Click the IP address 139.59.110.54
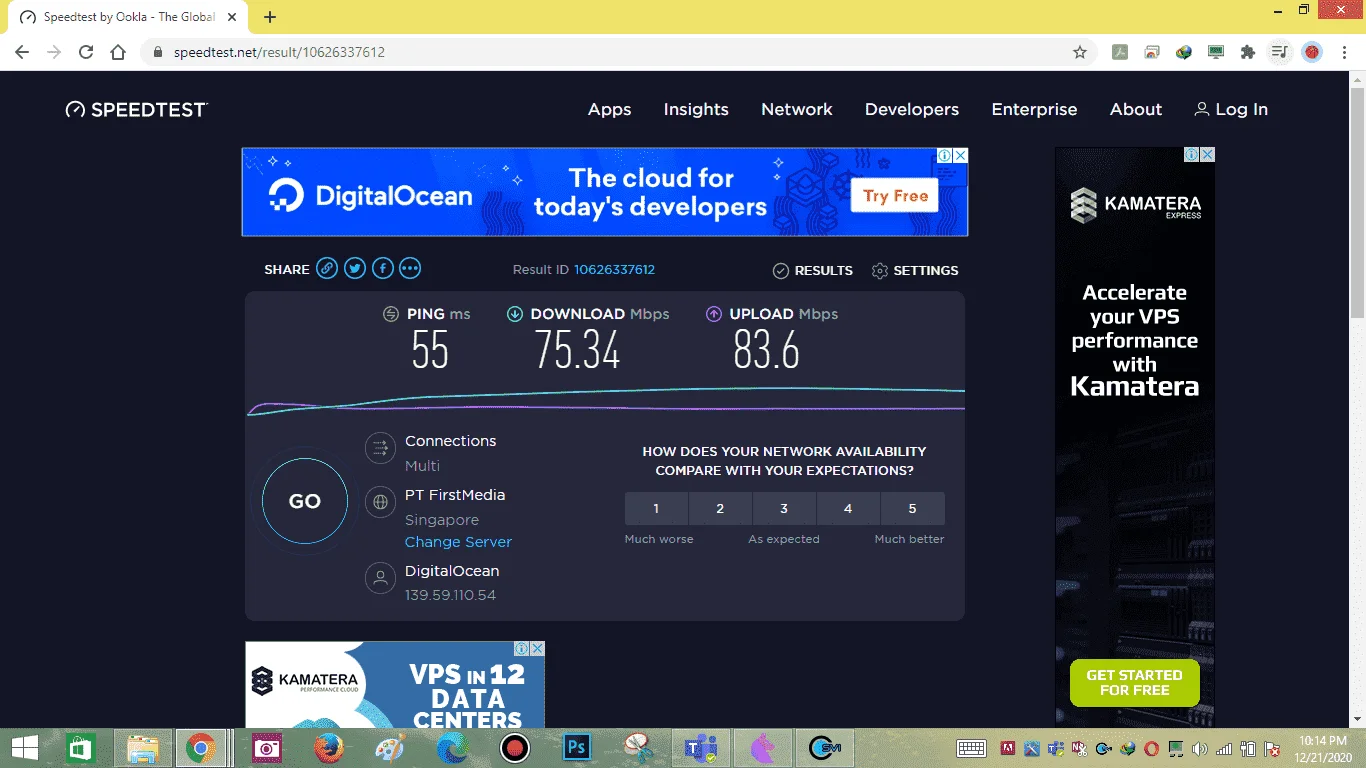1366x768 pixels. [x=450, y=595]
